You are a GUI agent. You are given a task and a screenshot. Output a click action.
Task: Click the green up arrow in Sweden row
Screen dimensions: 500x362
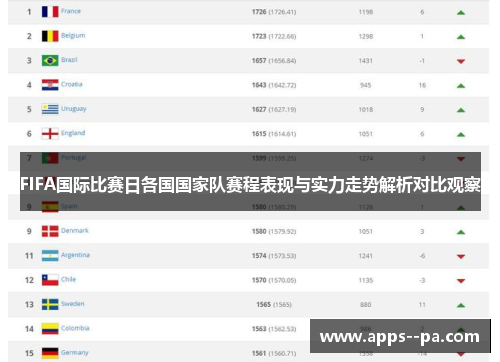click(x=461, y=305)
